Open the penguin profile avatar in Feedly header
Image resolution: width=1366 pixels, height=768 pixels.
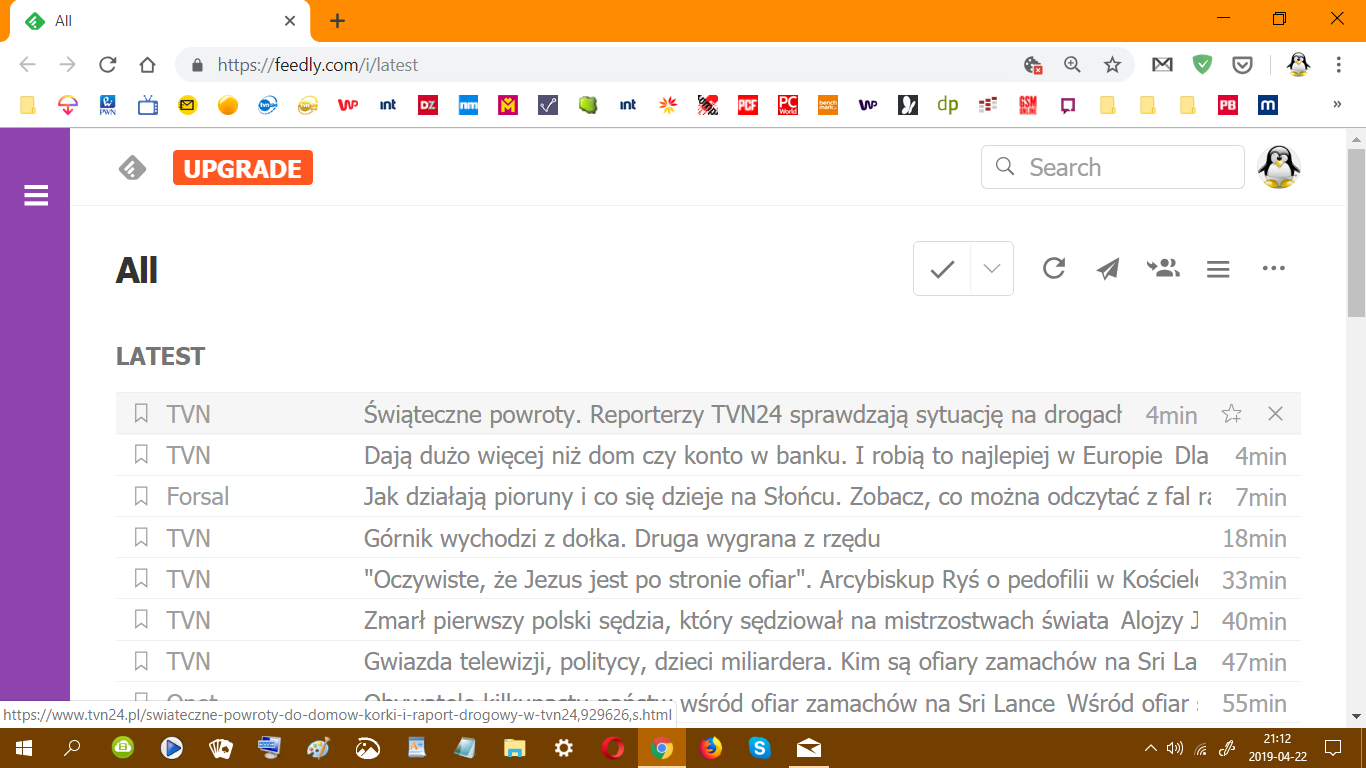[1277, 167]
